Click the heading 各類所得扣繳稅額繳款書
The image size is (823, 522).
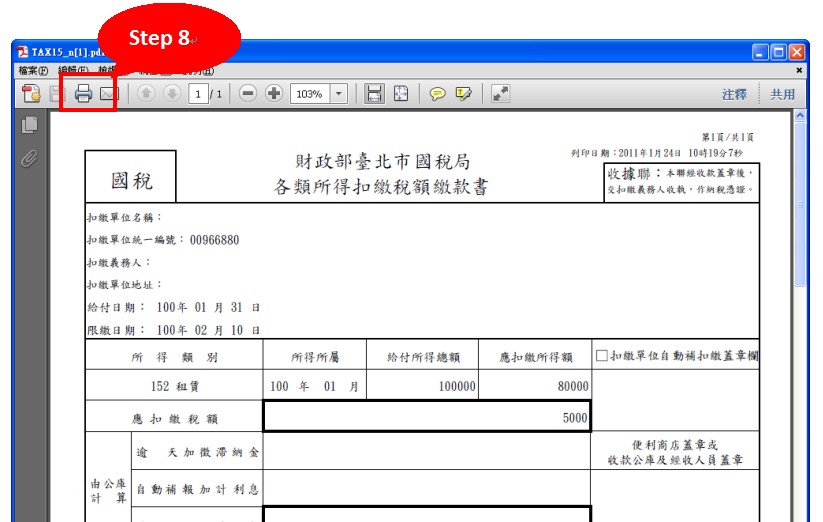pyautogui.click(x=381, y=186)
